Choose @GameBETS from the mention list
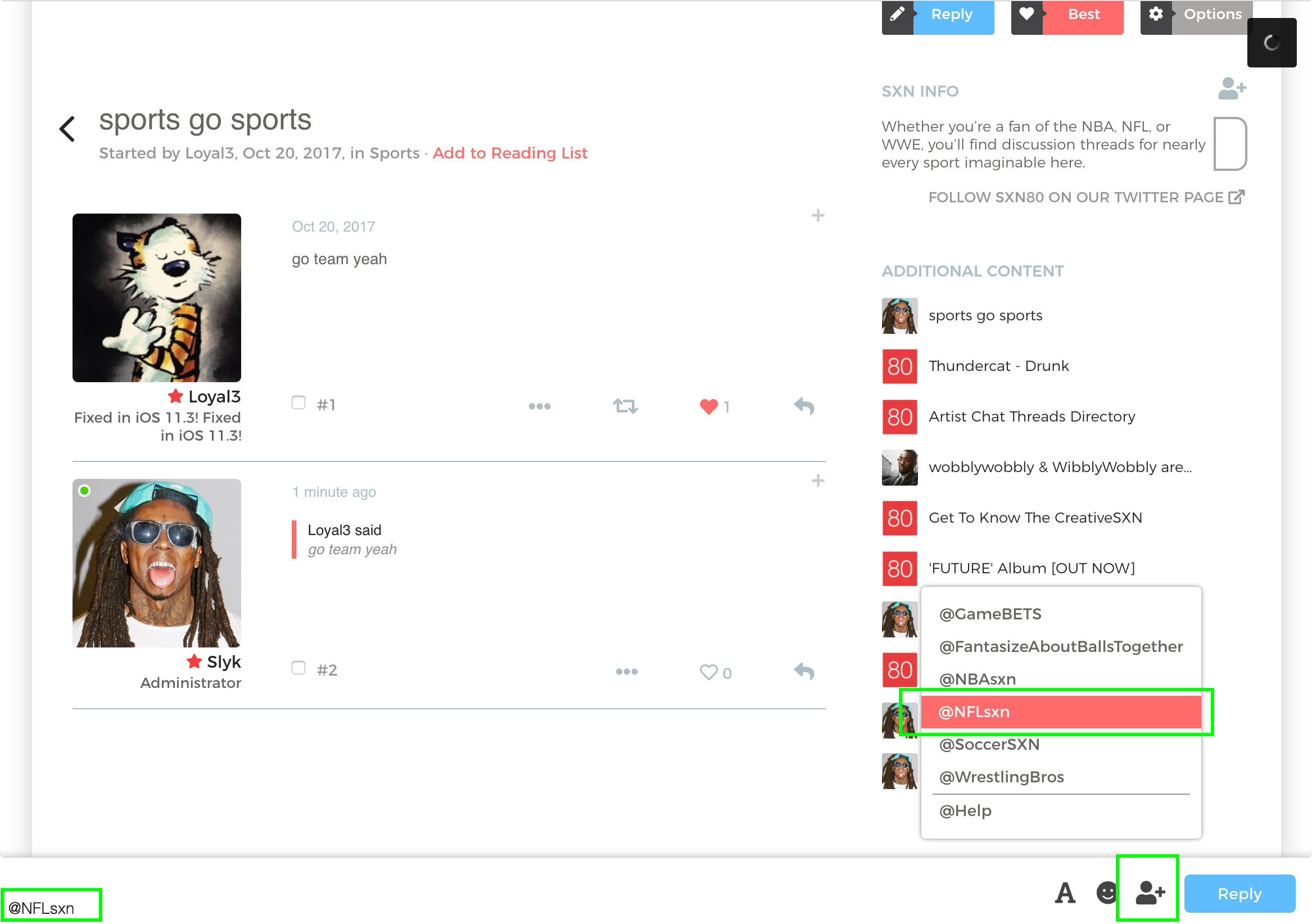This screenshot has height=924, width=1312. click(x=1061, y=614)
